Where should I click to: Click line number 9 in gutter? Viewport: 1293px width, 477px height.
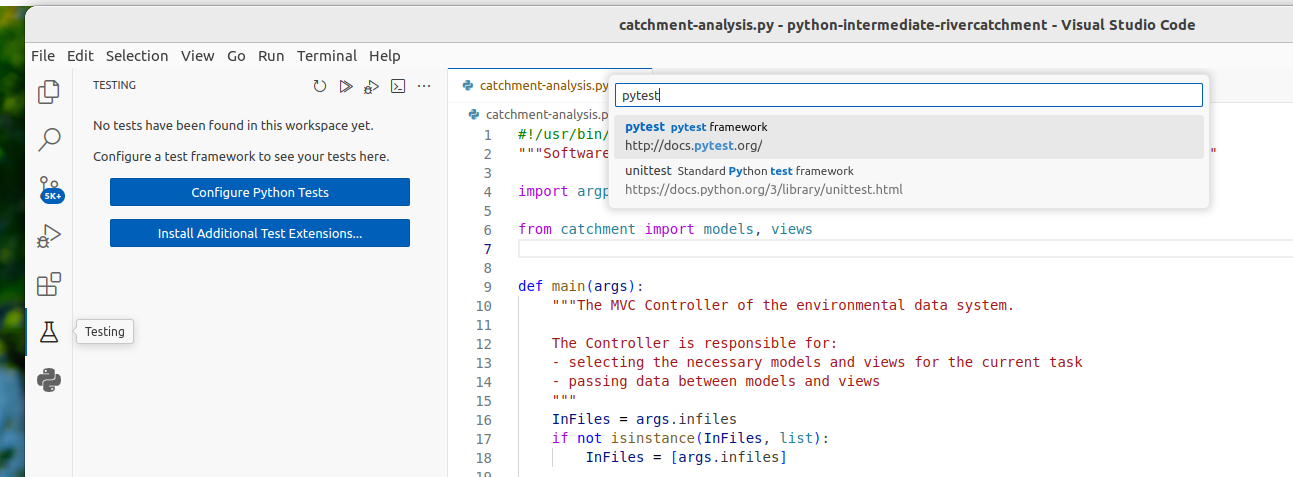(487, 287)
